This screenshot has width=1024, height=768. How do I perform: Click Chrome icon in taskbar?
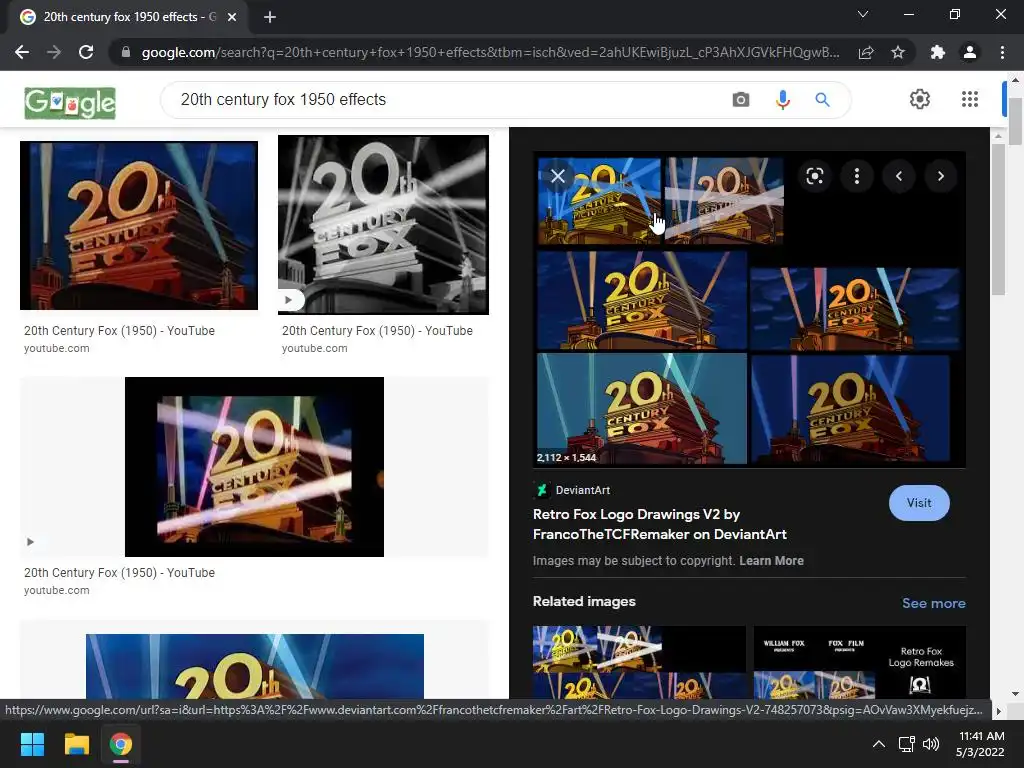121,744
